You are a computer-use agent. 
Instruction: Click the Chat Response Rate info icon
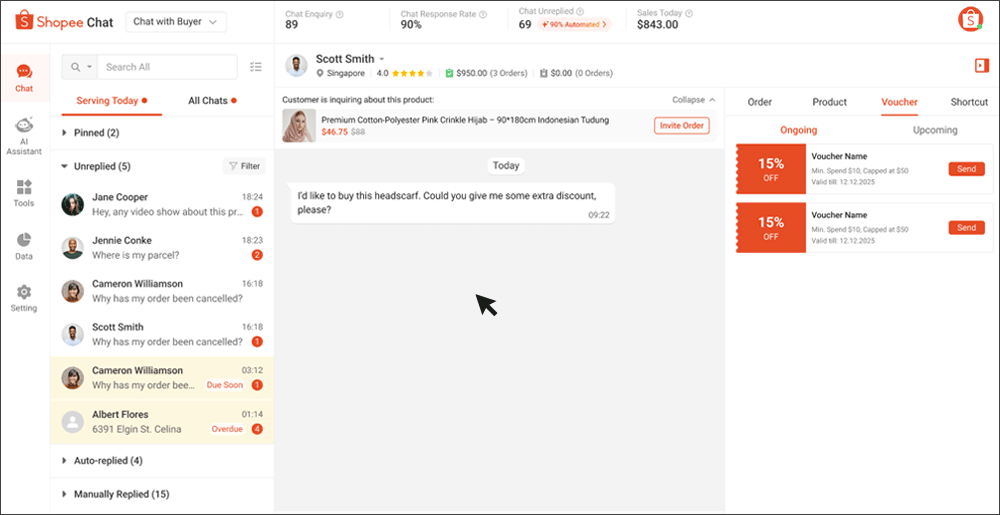483,13
